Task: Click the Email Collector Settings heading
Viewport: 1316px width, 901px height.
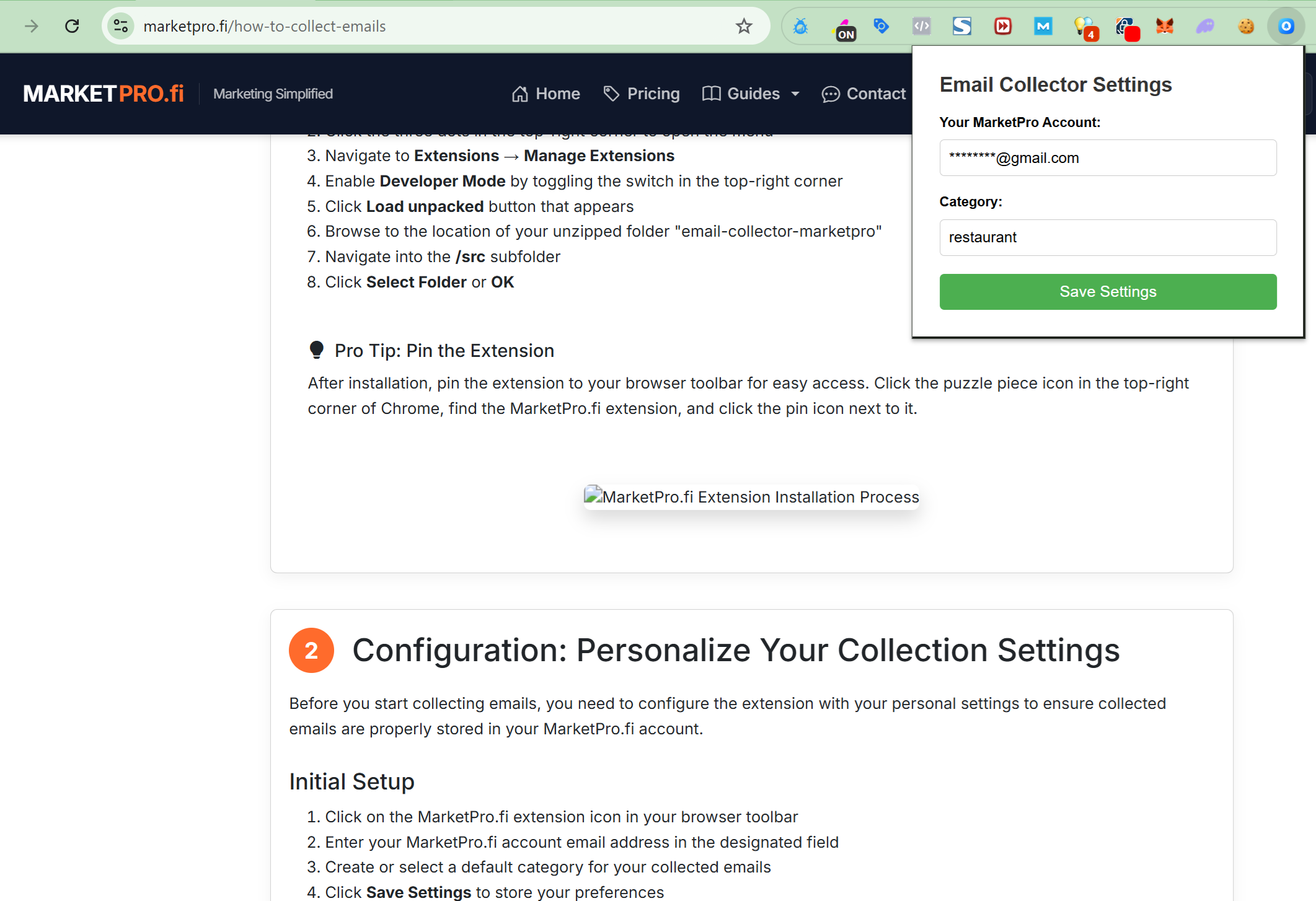Action: tap(1056, 84)
